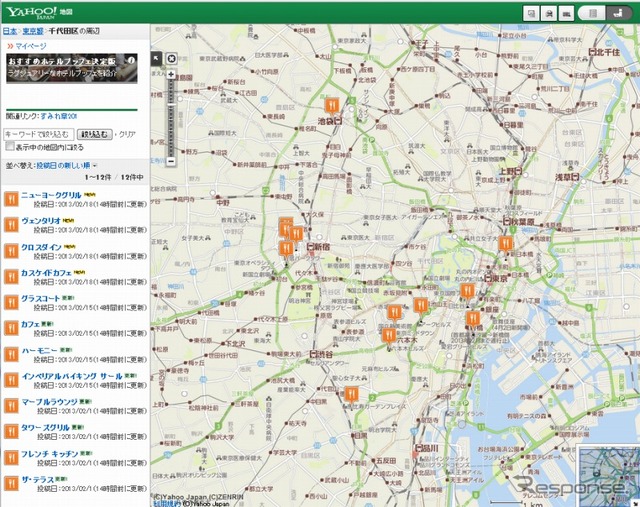Click the 北千住 station label on the map
640x507 pixels.
604,52
